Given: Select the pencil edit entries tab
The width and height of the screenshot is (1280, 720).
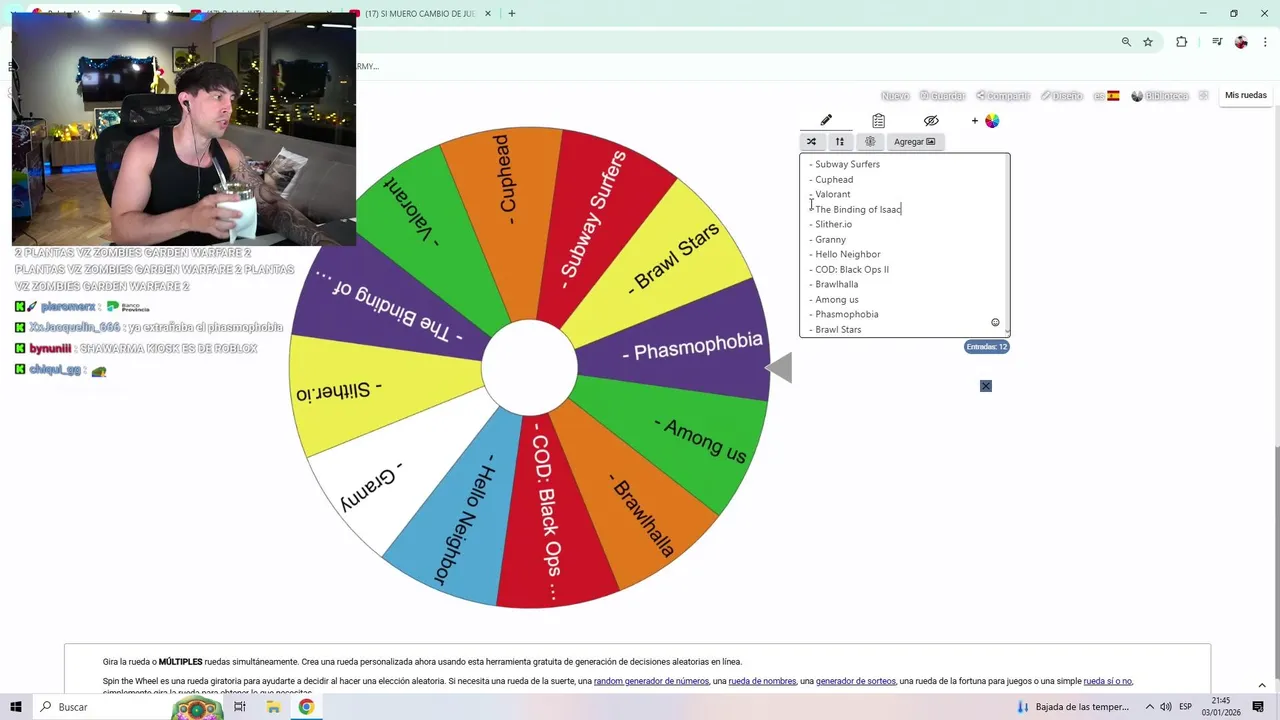Looking at the screenshot, I should (826, 120).
